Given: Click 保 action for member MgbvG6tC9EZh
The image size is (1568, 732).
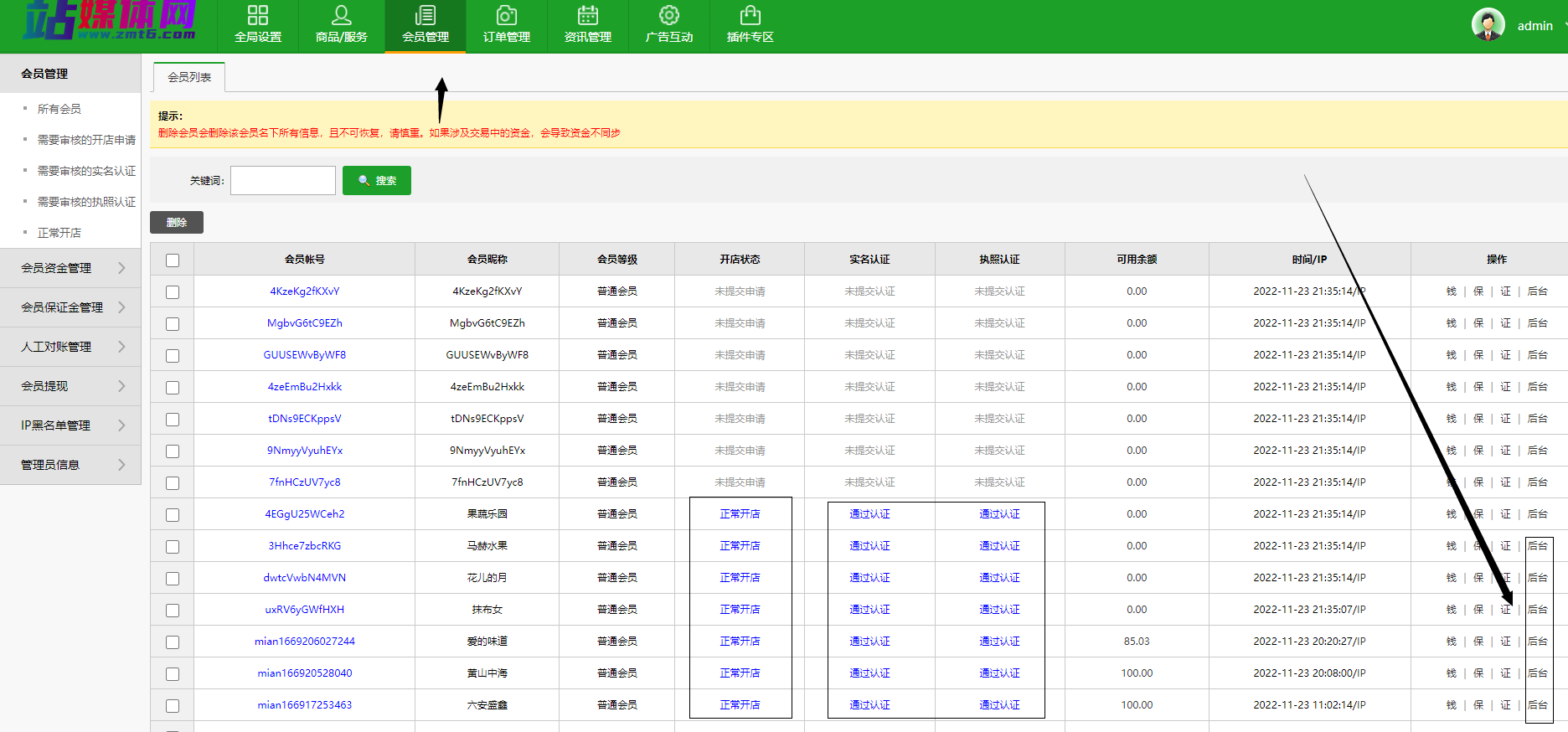Looking at the screenshot, I should point(1478,323).
